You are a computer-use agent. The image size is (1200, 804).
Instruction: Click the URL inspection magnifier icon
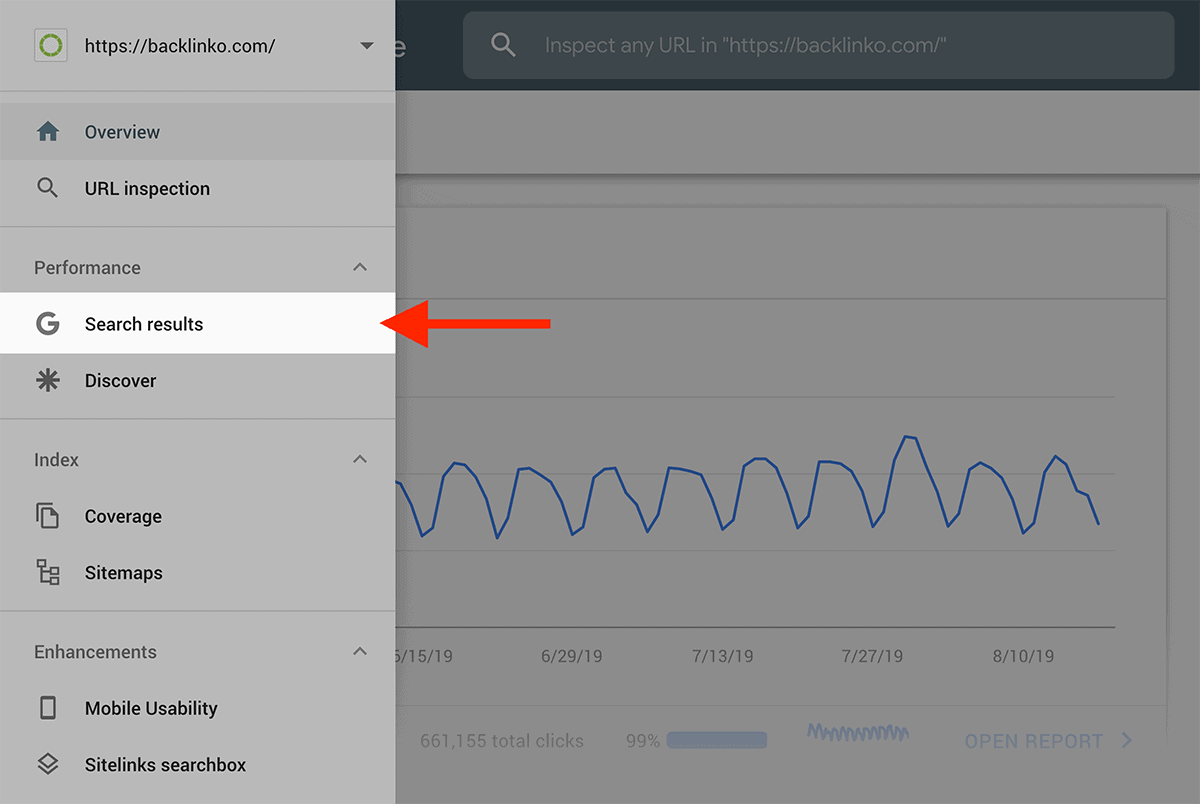click(x=47, y=188)
